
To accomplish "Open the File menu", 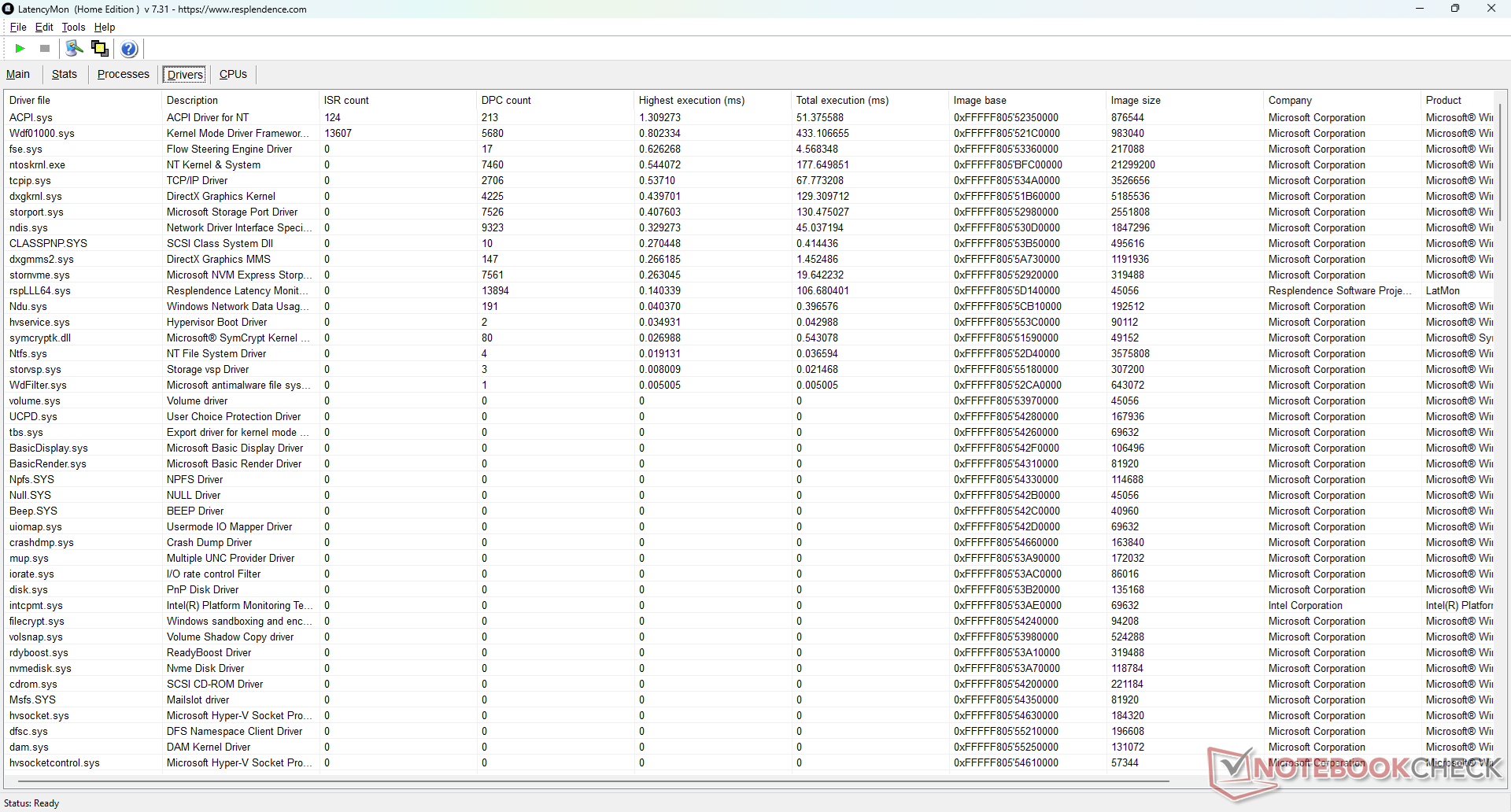I will pyautogui.click(x=17, y=27).
